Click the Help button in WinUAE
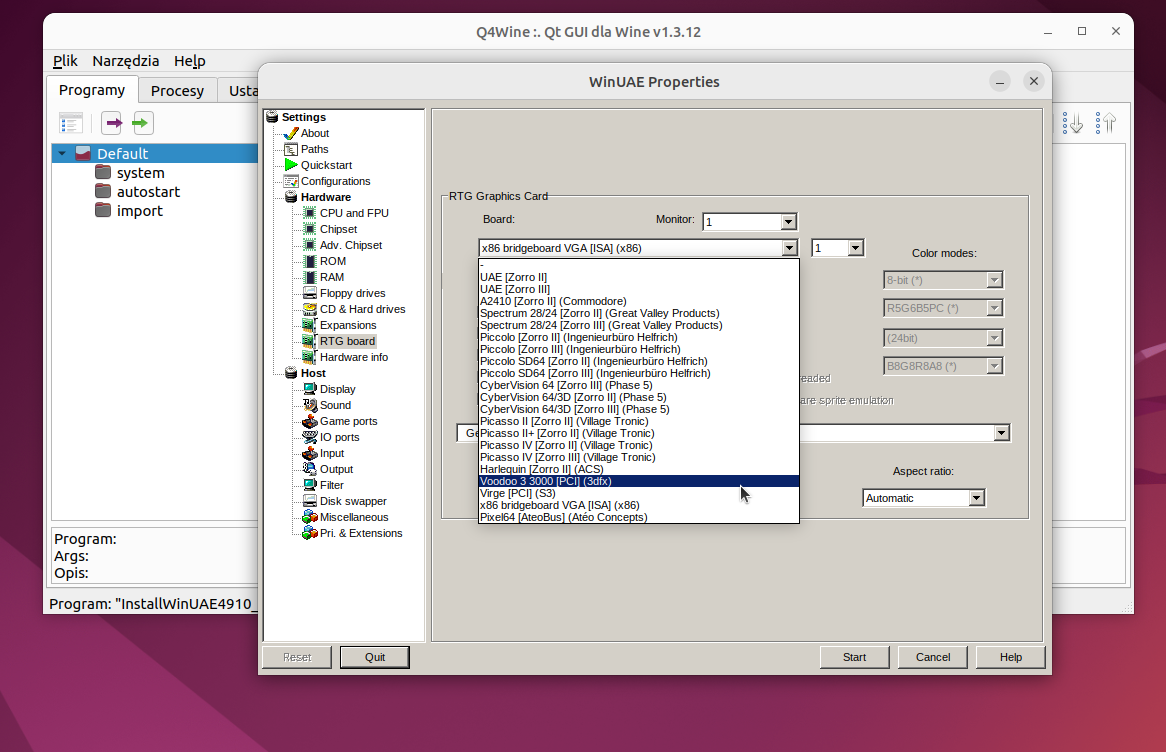The width and height of the screenshot is (1166, 752). (x=1011, y=658)
